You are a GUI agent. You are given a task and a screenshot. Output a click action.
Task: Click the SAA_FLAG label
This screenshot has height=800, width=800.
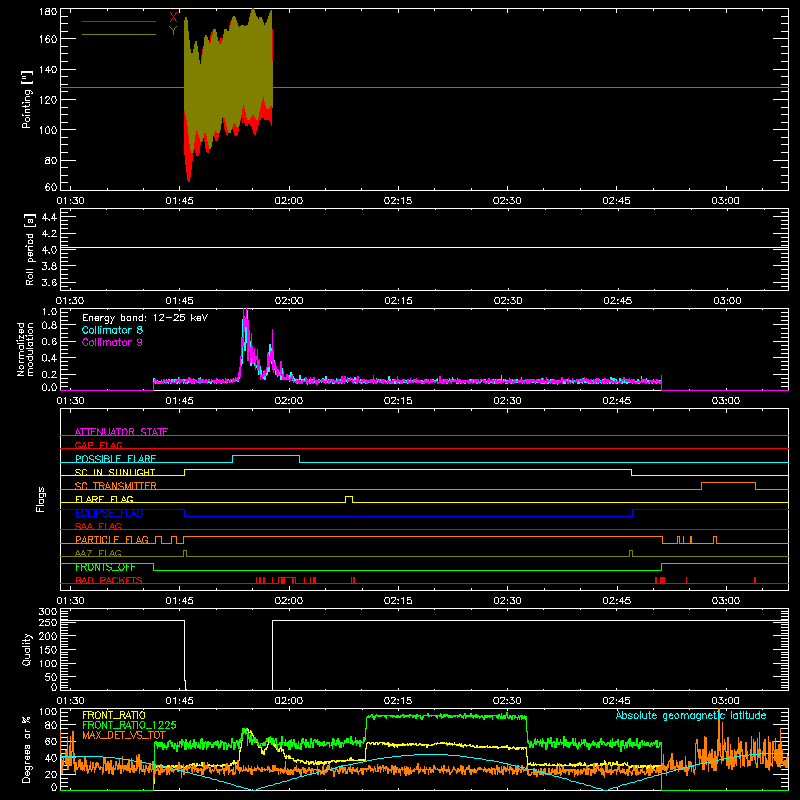coord(98,526)
